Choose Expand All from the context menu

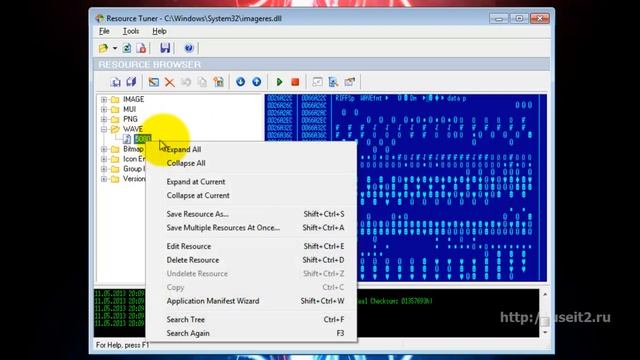[x=251, y=149]
